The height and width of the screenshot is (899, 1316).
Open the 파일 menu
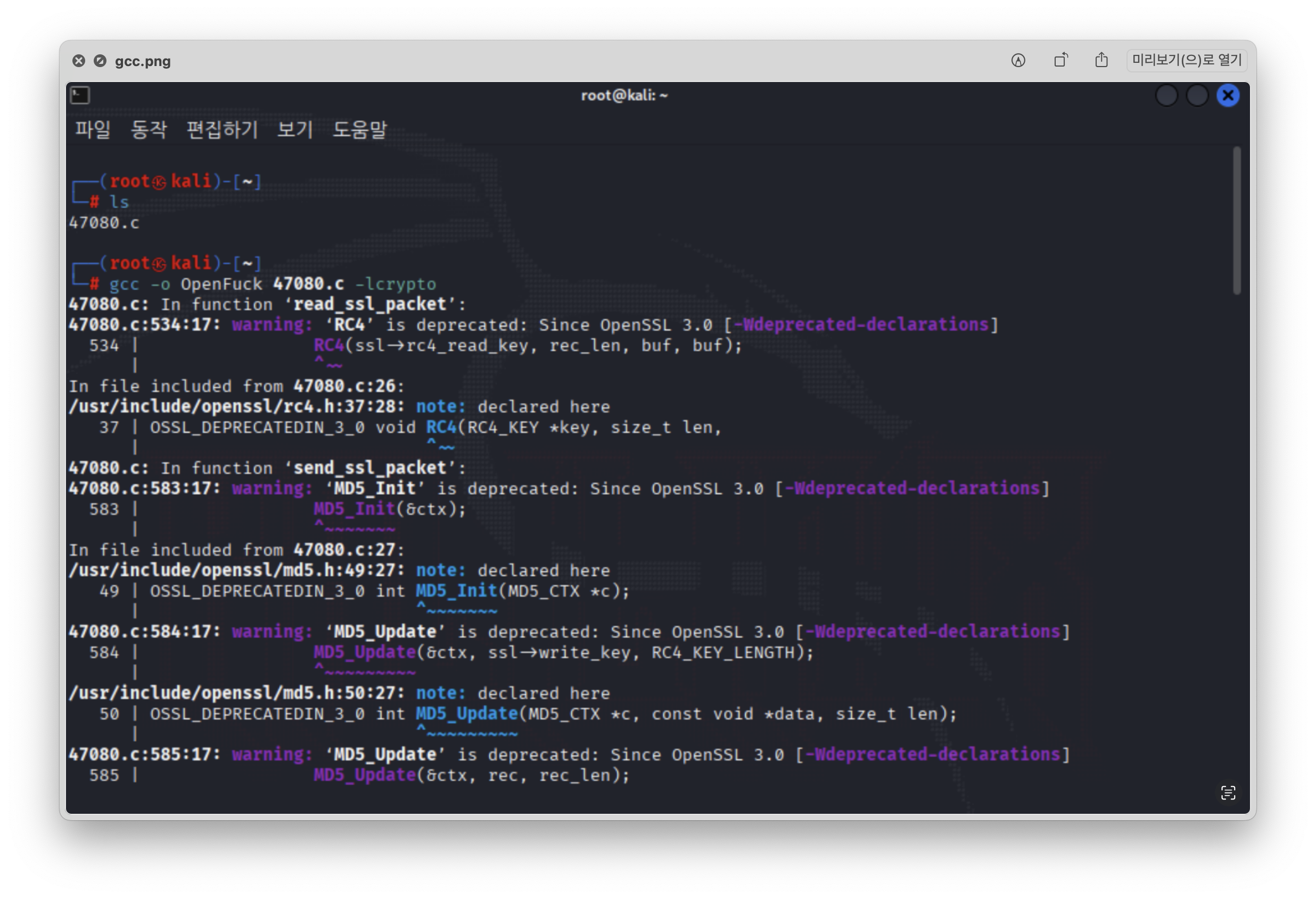tap(93, 130)
